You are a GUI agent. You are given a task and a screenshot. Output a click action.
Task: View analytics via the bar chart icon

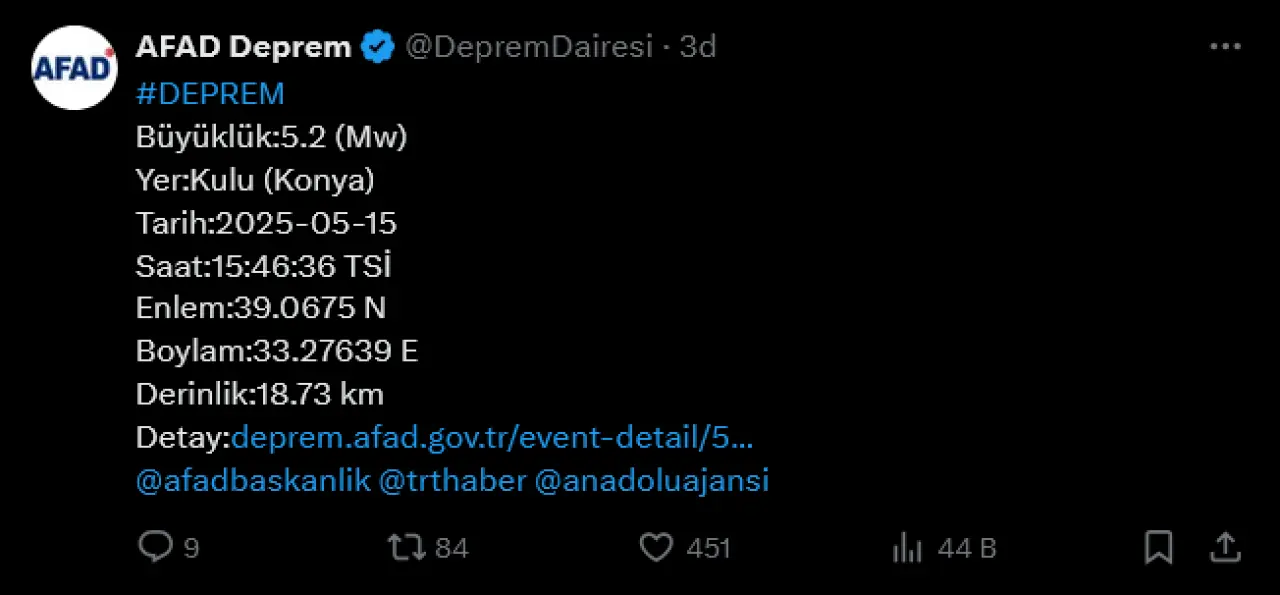pos(907,547)
